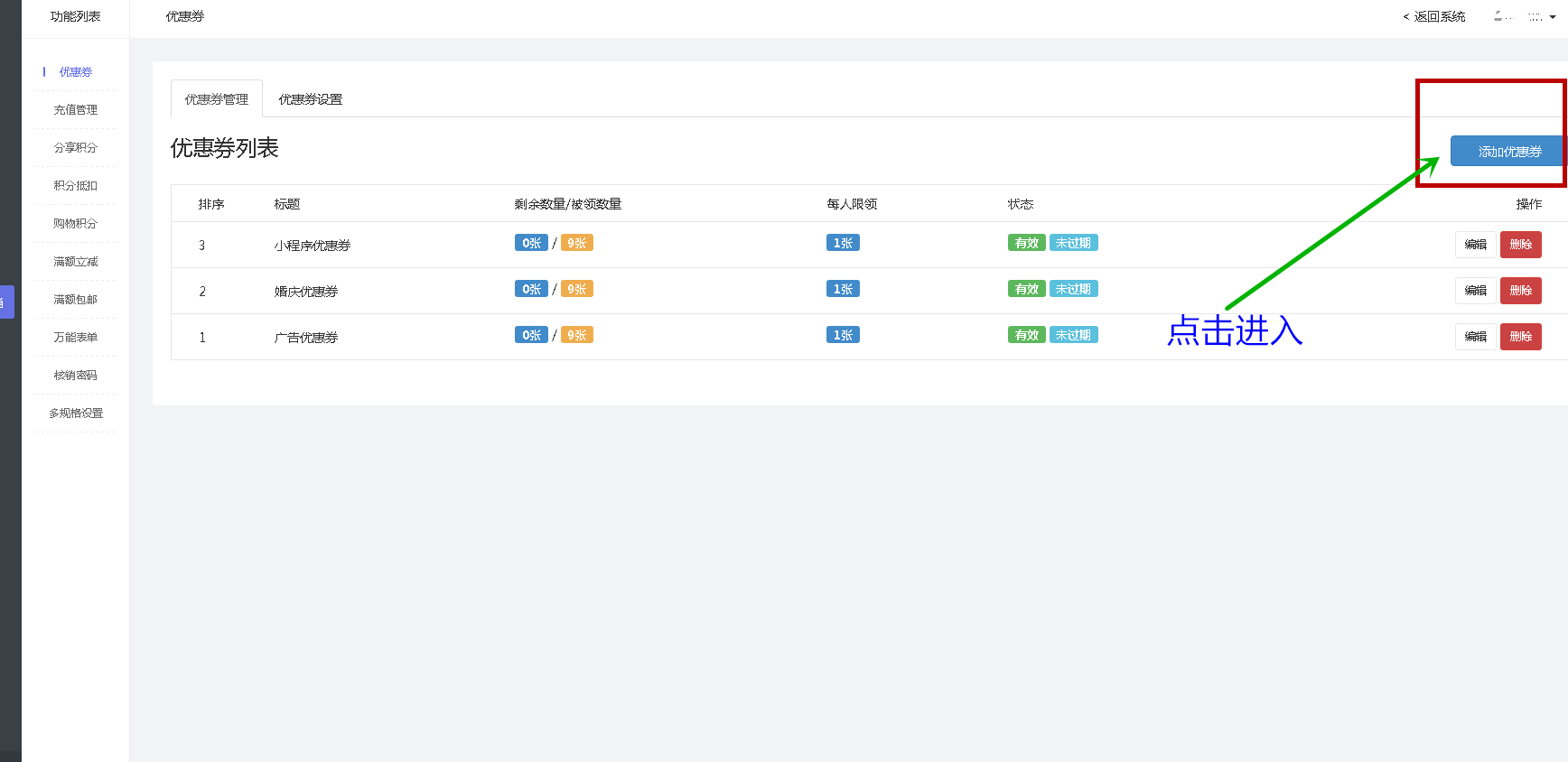Open the 积分抵扣 sidebar item
This screenshot has height=762, width=1568.
76,186
